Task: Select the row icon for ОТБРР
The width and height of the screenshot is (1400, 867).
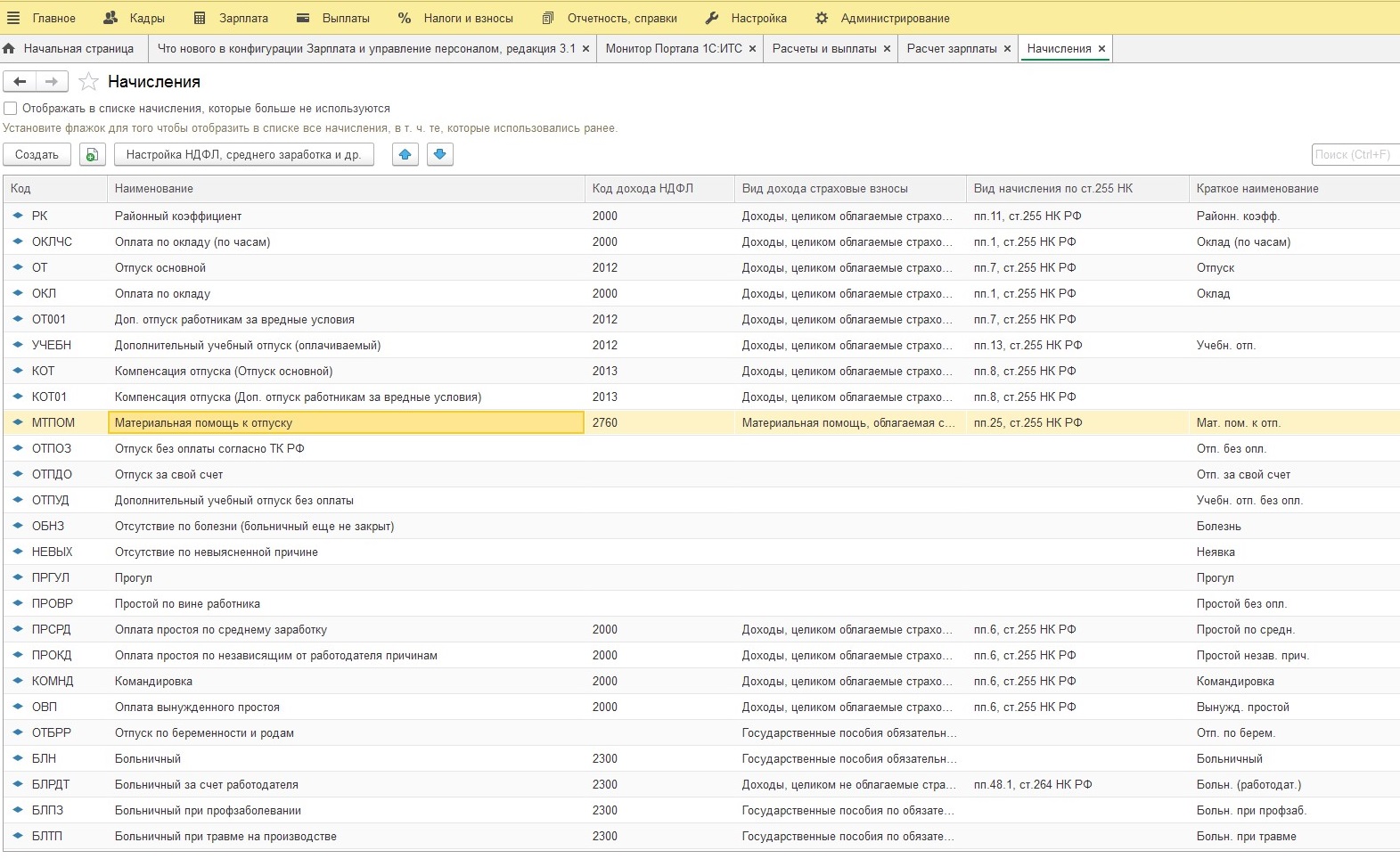Action: pyautogui.click(x=18, y=732)
